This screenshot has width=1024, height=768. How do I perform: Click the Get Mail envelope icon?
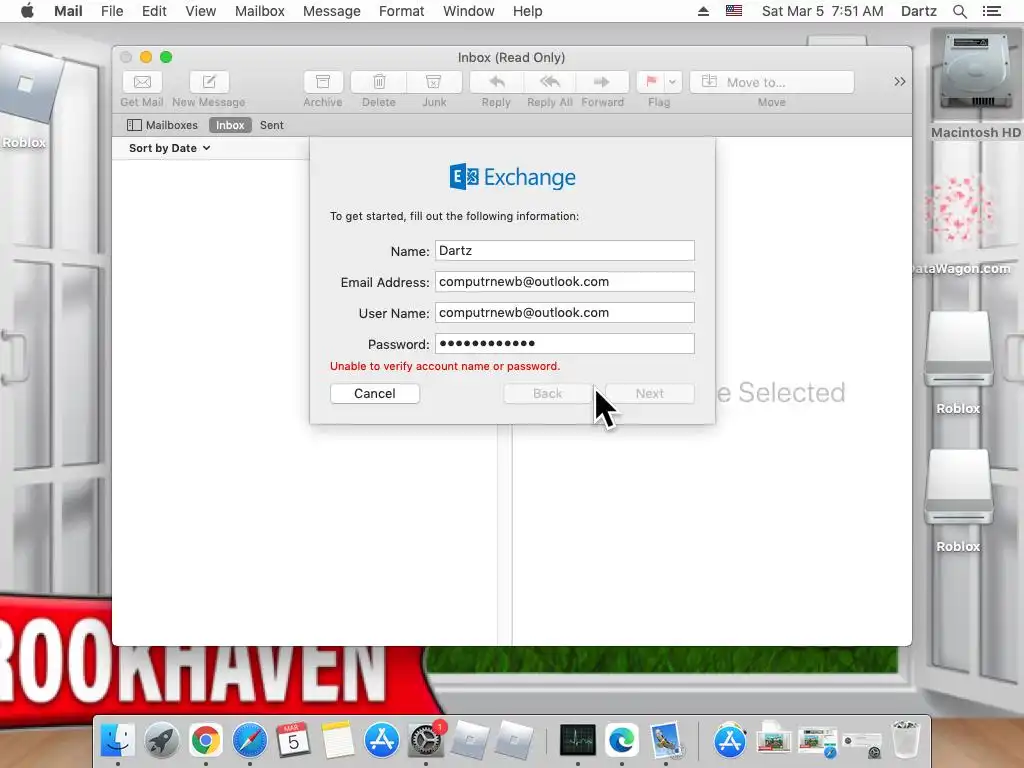(x=142, y=82)
